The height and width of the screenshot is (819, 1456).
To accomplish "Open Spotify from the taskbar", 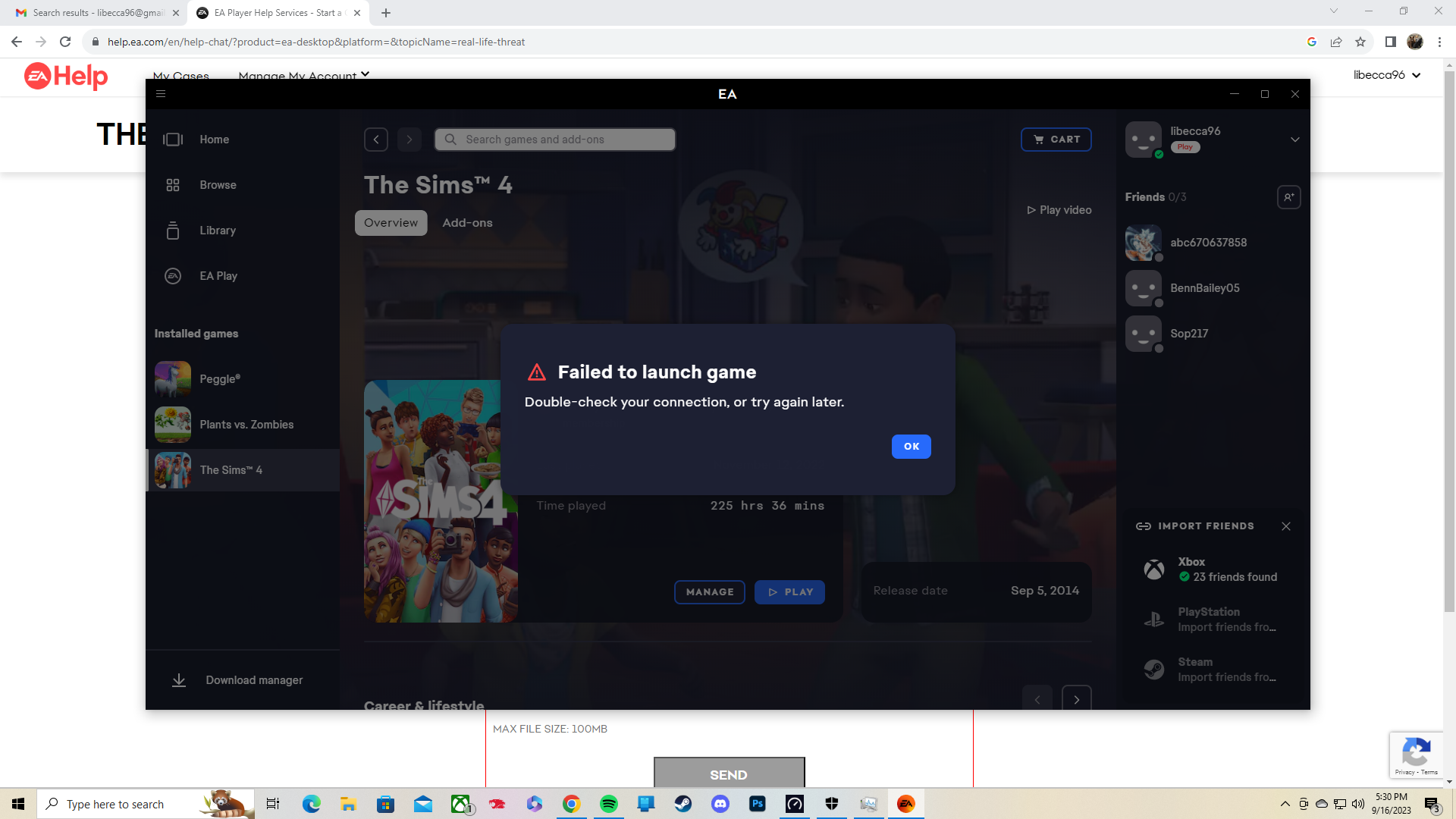I will [x=608, y=804].
